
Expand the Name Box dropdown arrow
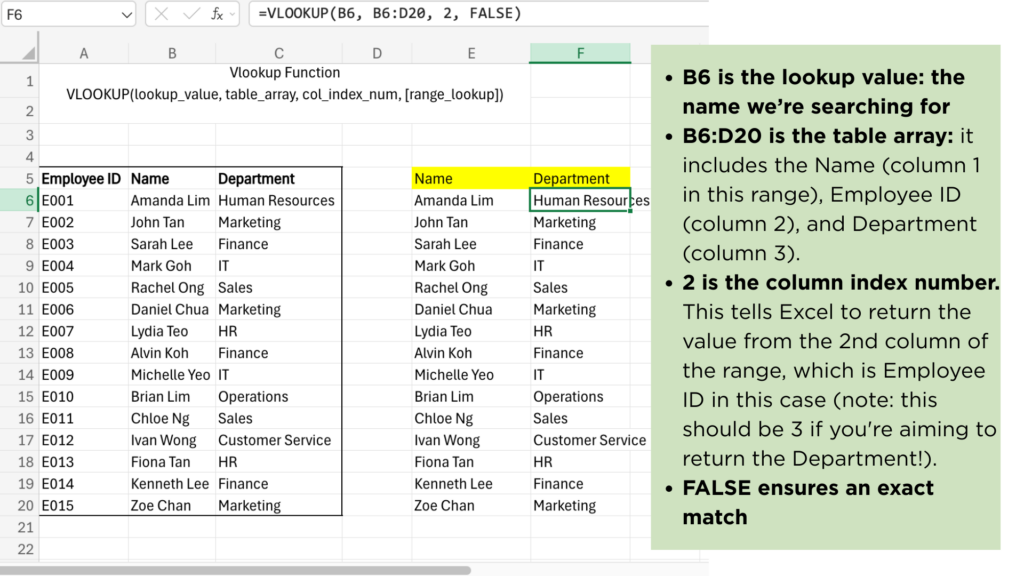[x=127, y=14]
